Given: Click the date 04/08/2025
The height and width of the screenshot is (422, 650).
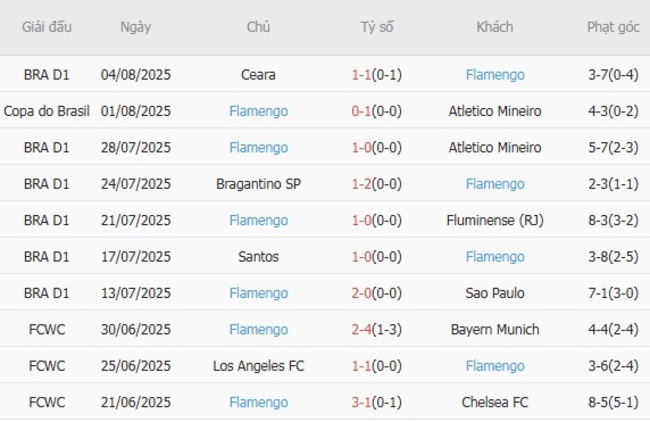Looking at the screenshot, I should [136, 75].
